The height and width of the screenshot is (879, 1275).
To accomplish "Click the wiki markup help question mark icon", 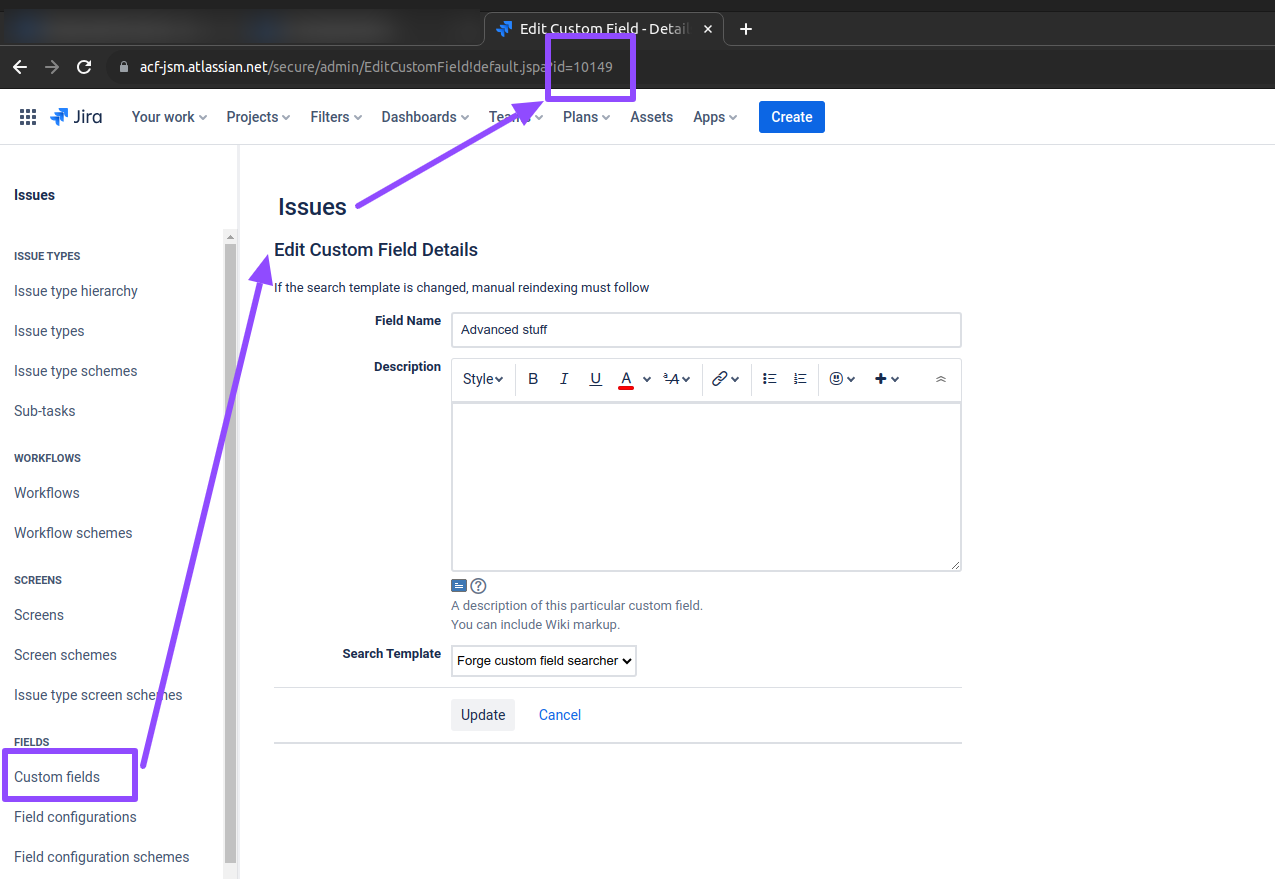I will (478, 585).
